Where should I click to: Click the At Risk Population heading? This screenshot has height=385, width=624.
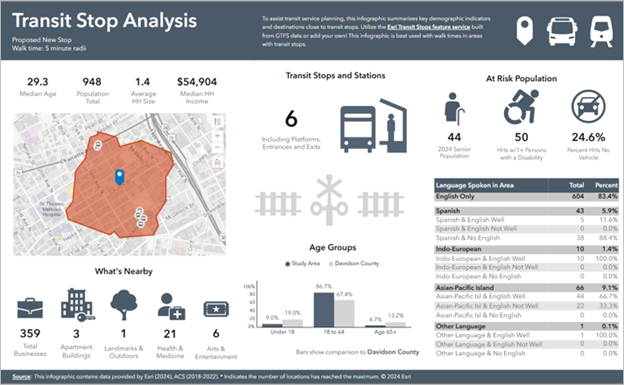point(521,78)
